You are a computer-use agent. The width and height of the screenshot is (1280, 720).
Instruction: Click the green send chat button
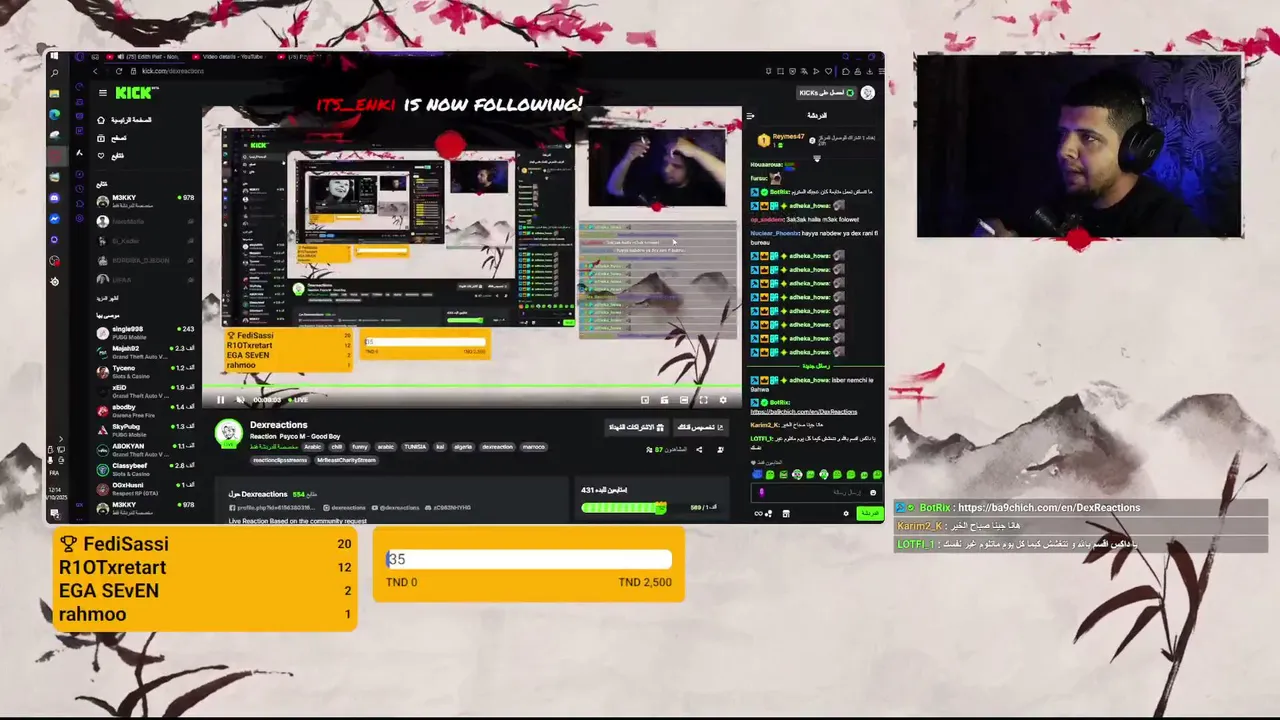[870, 513]
